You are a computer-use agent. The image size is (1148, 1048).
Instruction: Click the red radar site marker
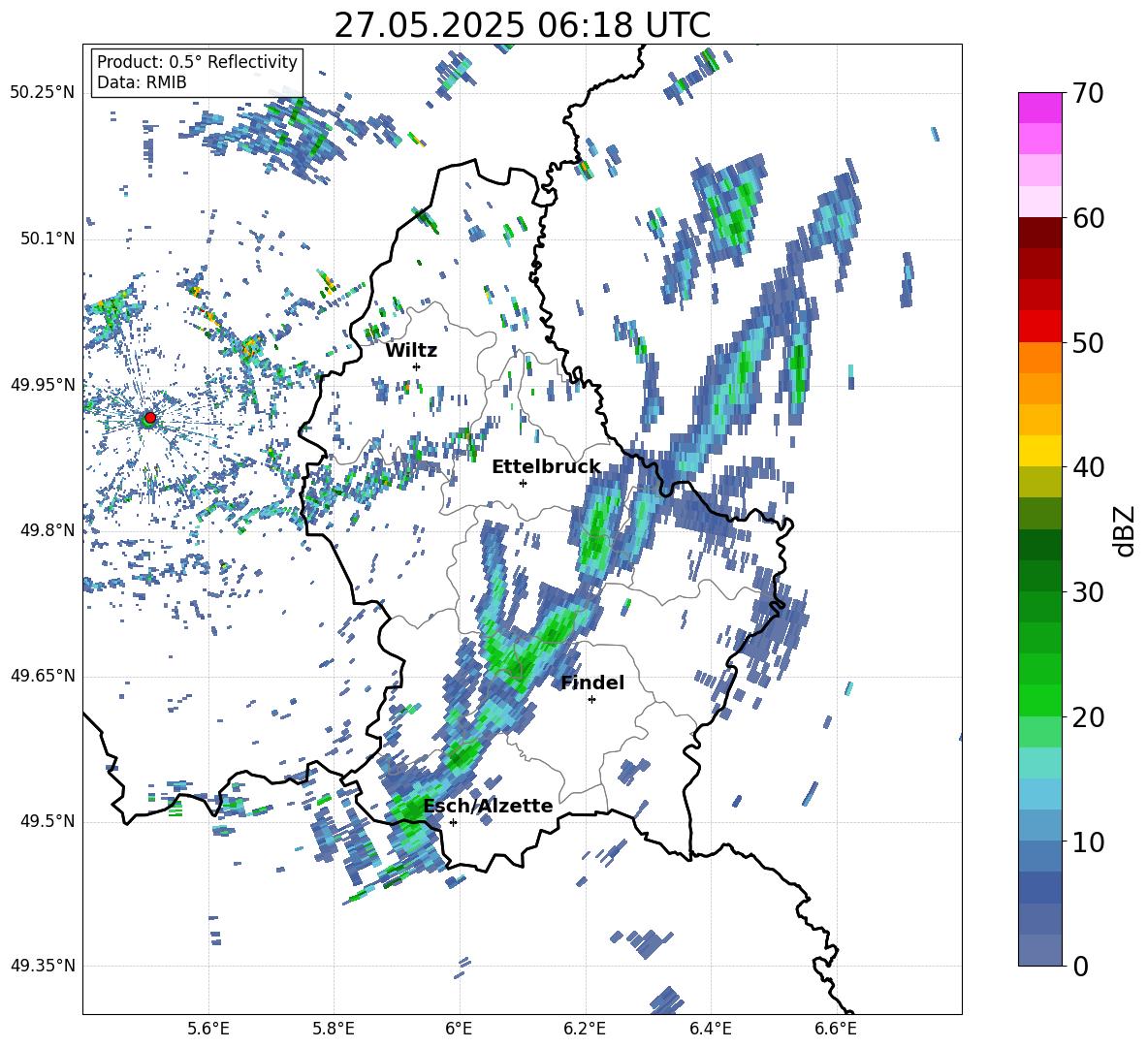[150, 417]
